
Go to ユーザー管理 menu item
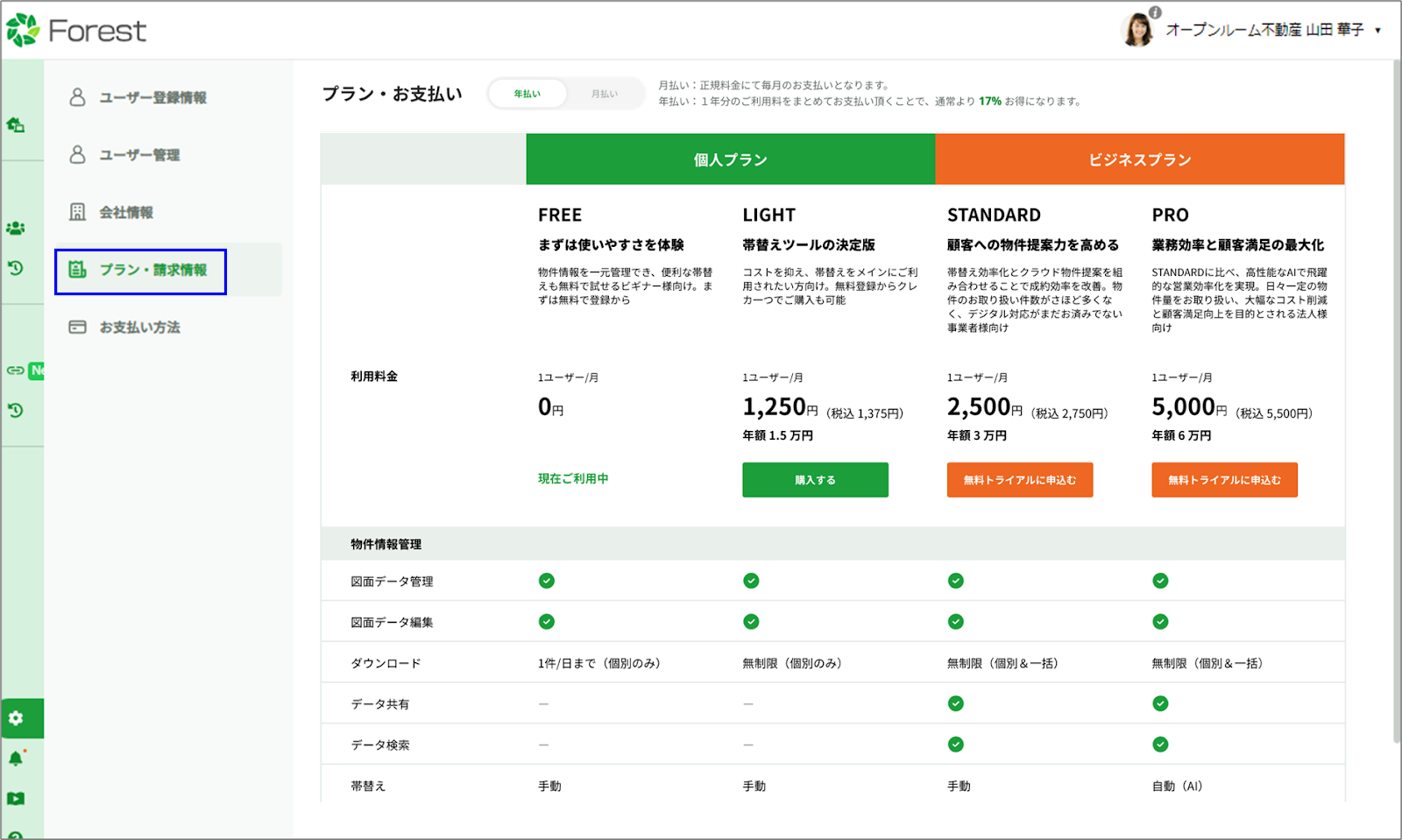point(139,155)
